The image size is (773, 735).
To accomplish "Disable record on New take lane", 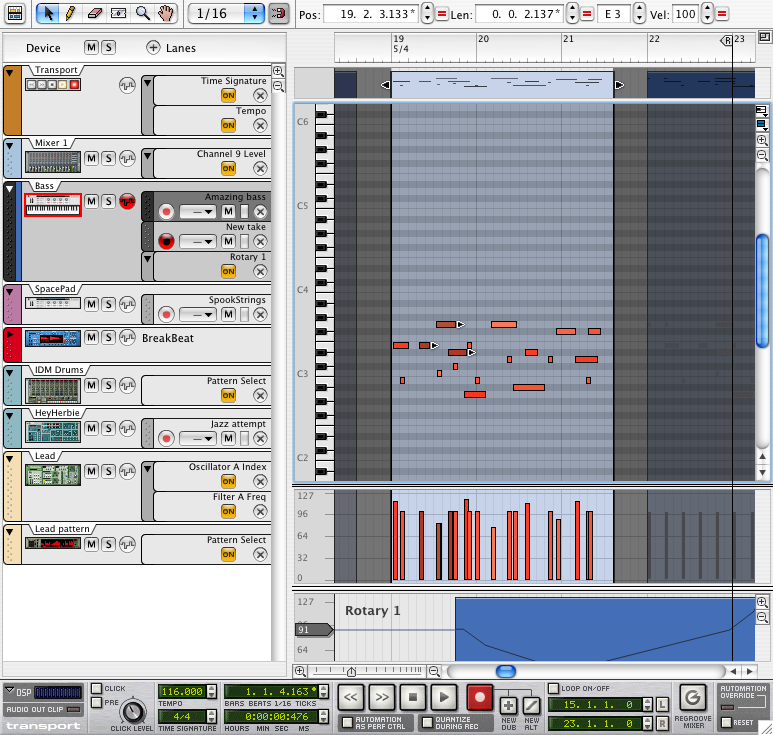I will click(x=167, y=241).
